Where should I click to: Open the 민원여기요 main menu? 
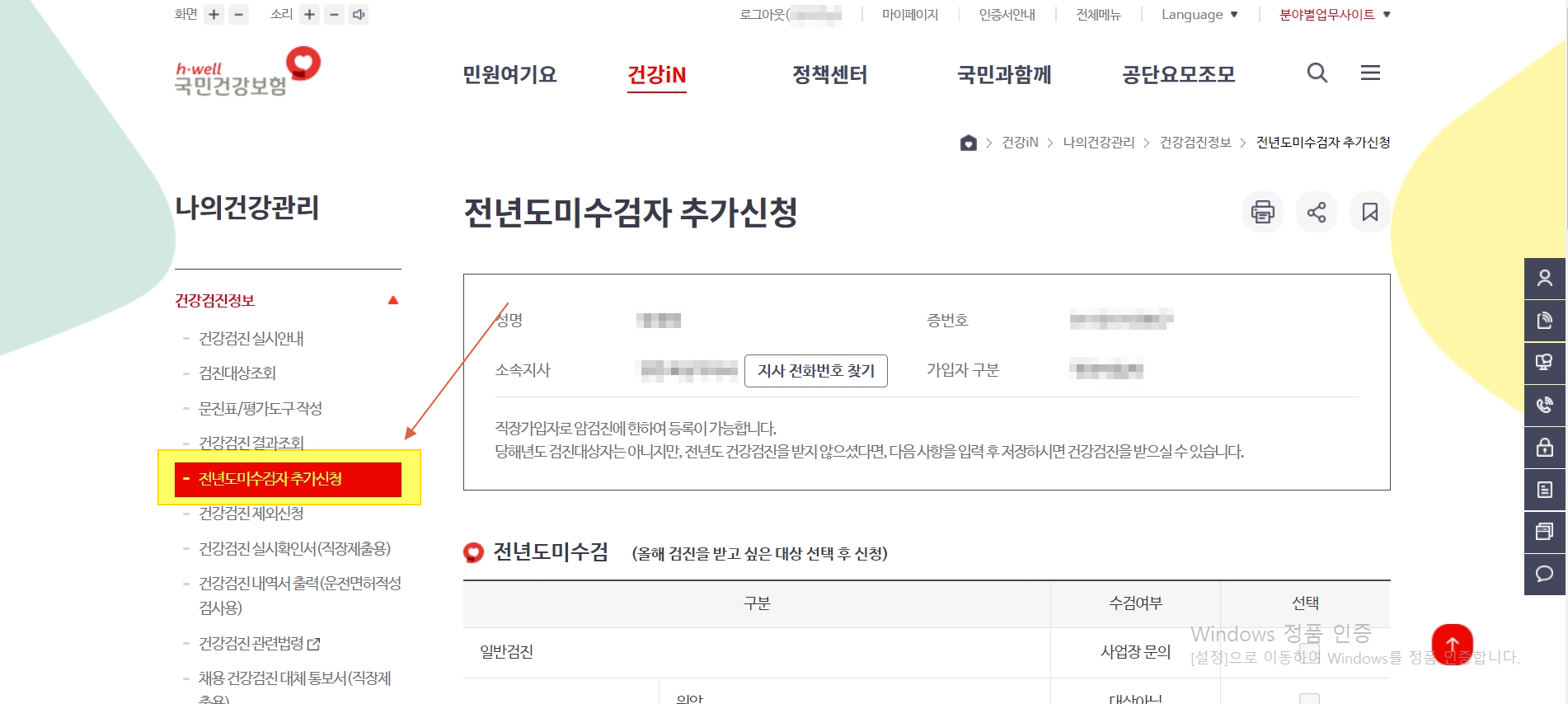point(509,74)
